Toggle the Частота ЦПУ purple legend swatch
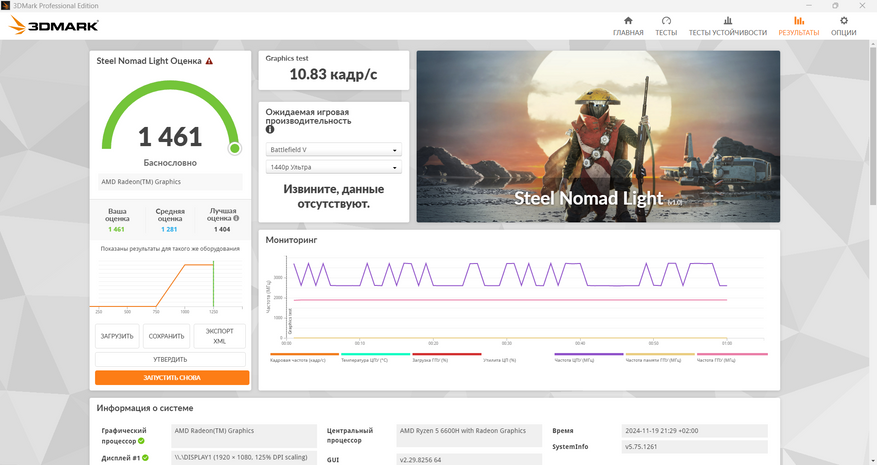This screenshot has width=877, height=465. tap(588, 354)
